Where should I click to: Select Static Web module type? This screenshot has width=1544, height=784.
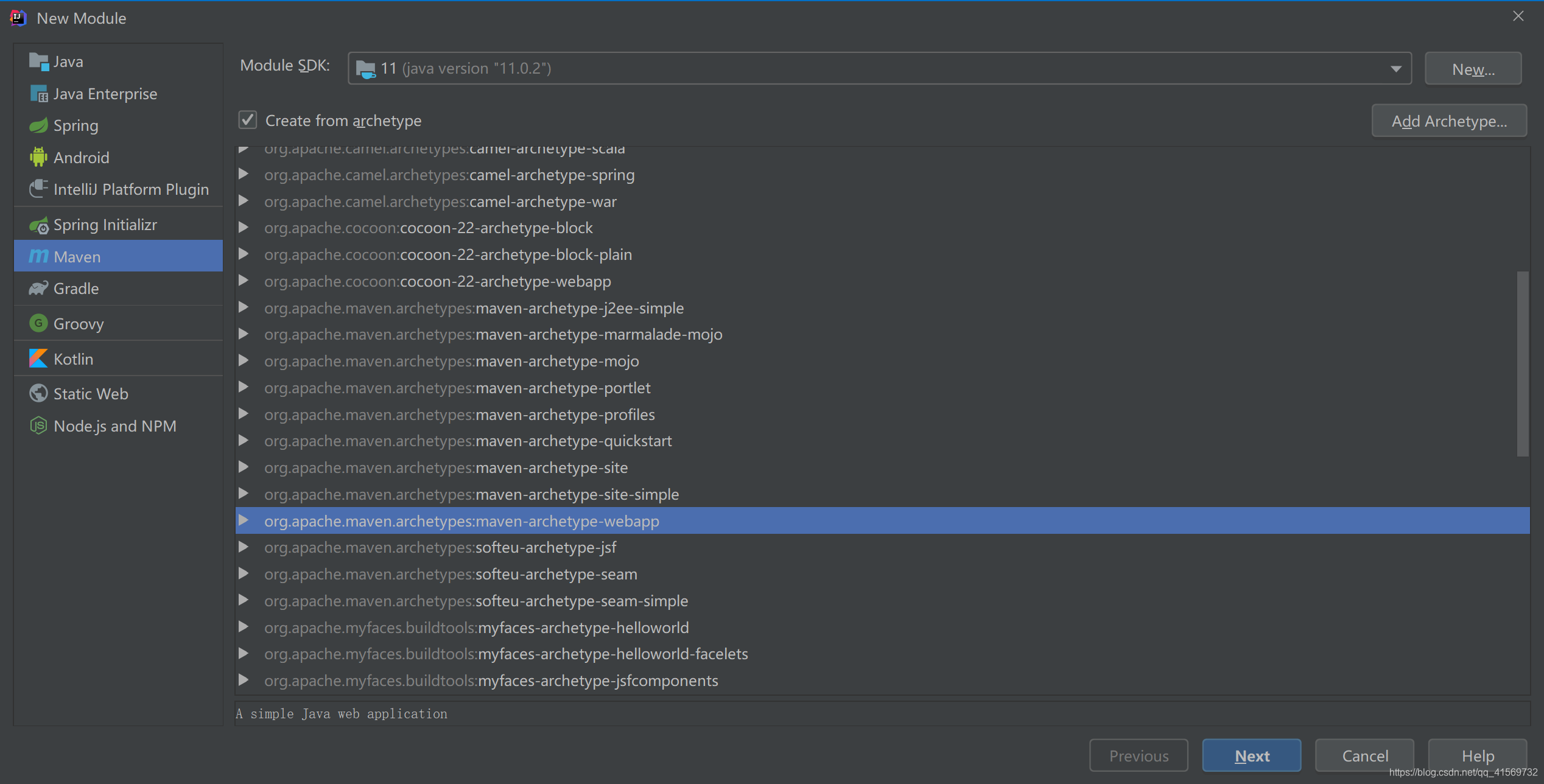(119, 393)
